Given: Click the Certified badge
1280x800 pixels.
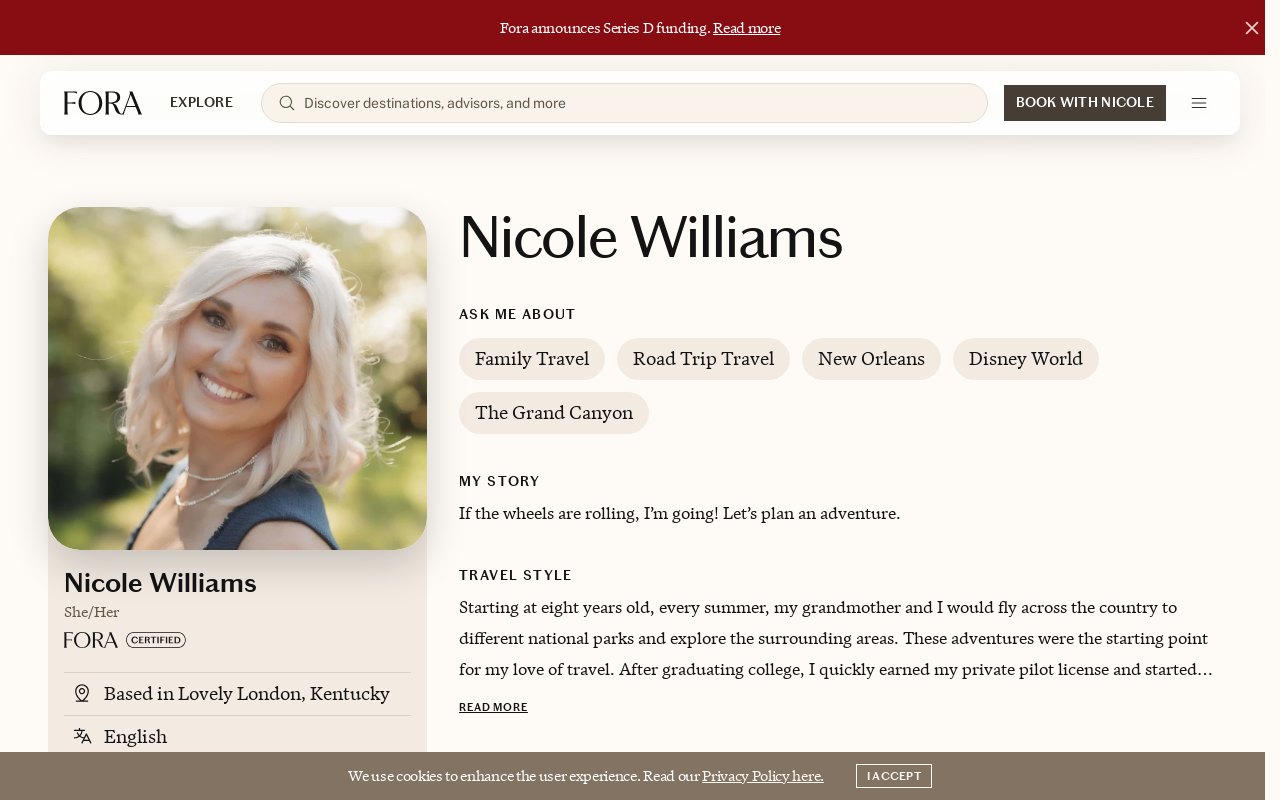Looking at the screenshot, I should point(156,640).
